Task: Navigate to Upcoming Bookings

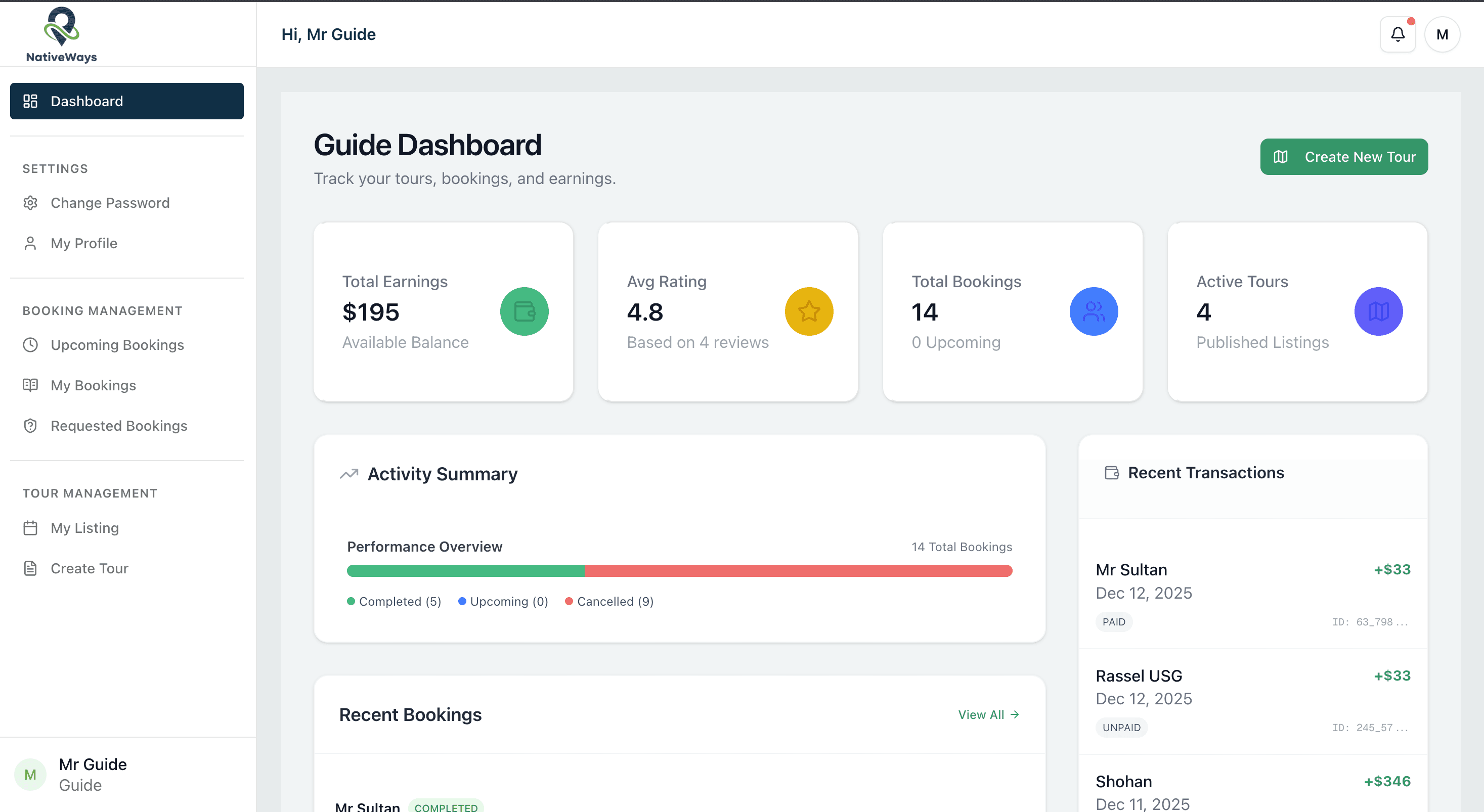Action: (127, 345)
